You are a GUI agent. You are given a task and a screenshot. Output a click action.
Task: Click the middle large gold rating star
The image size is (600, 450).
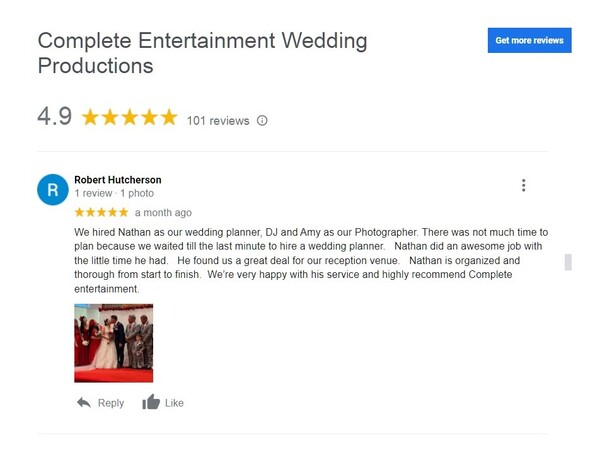tap(130, 117)
